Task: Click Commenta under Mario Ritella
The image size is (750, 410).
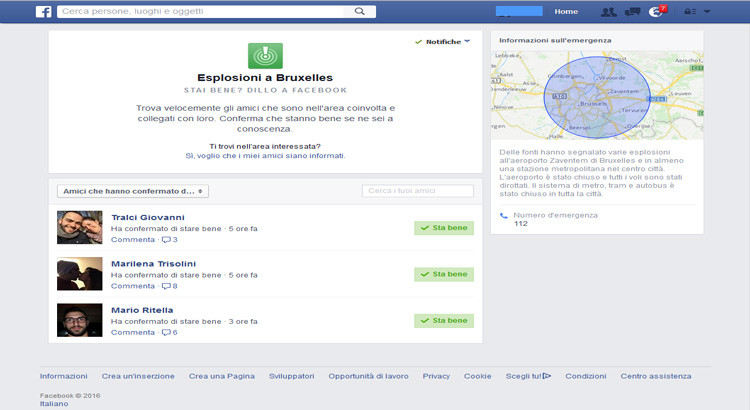Action: 133,332
